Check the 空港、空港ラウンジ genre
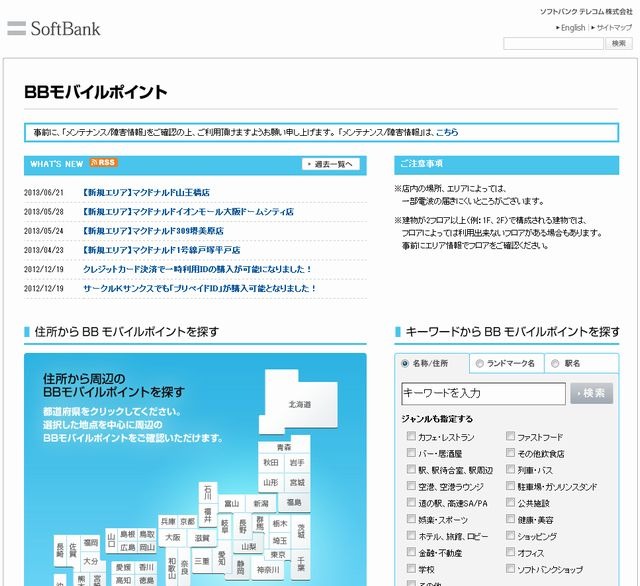Viewport: 640px width, 586px height. (x=411, y=486)
